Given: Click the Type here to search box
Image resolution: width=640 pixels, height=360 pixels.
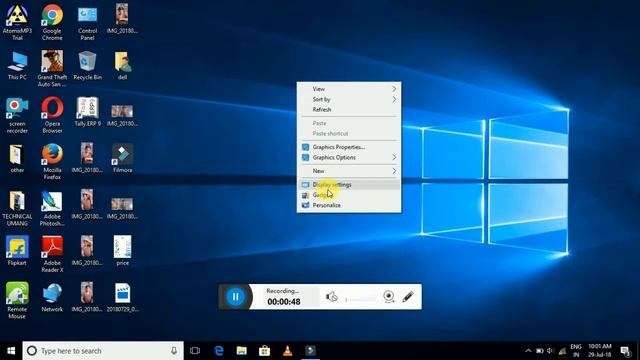Looking at the screenshot, I should point(103,351).
